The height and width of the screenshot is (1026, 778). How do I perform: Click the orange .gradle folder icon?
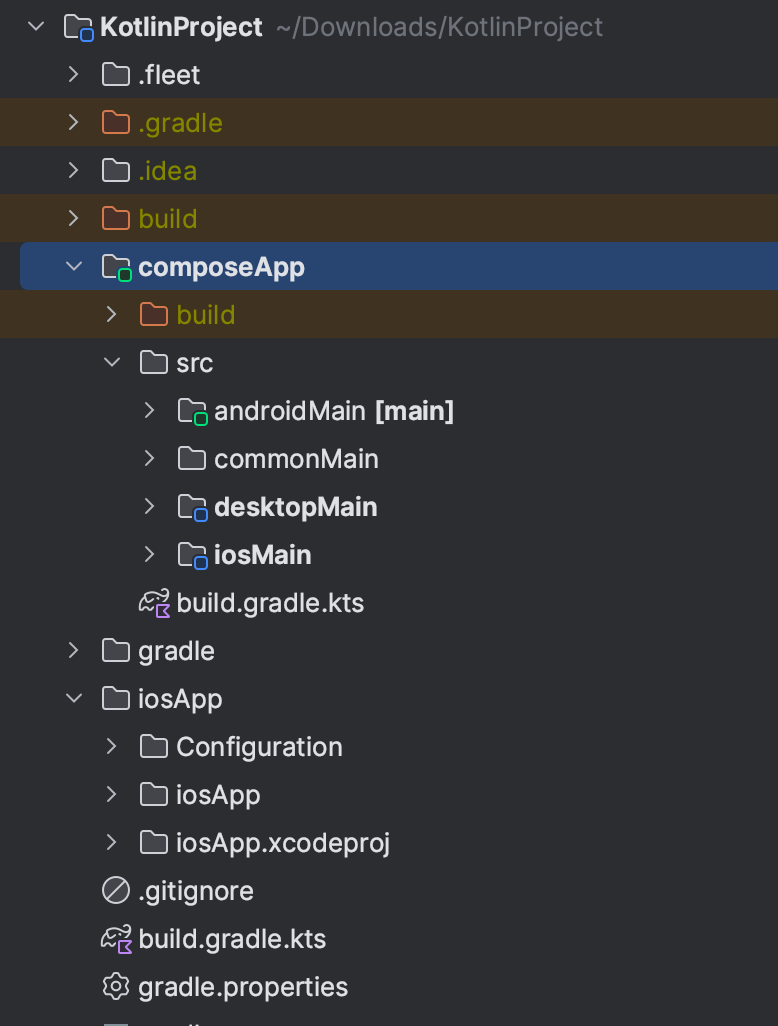coord(116,123)
